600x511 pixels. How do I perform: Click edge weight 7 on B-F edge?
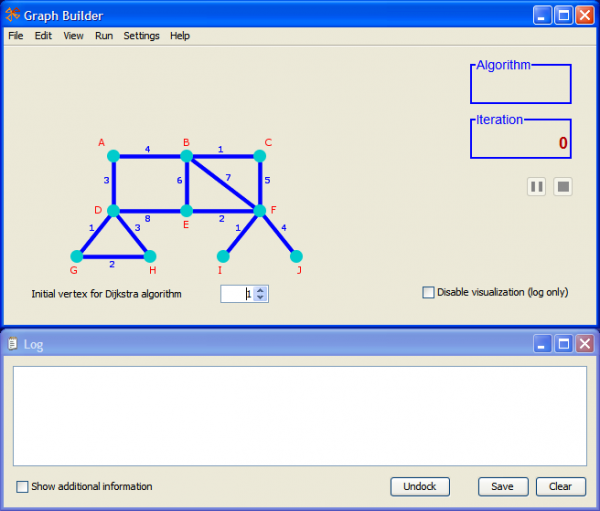[x=228, y=178]
